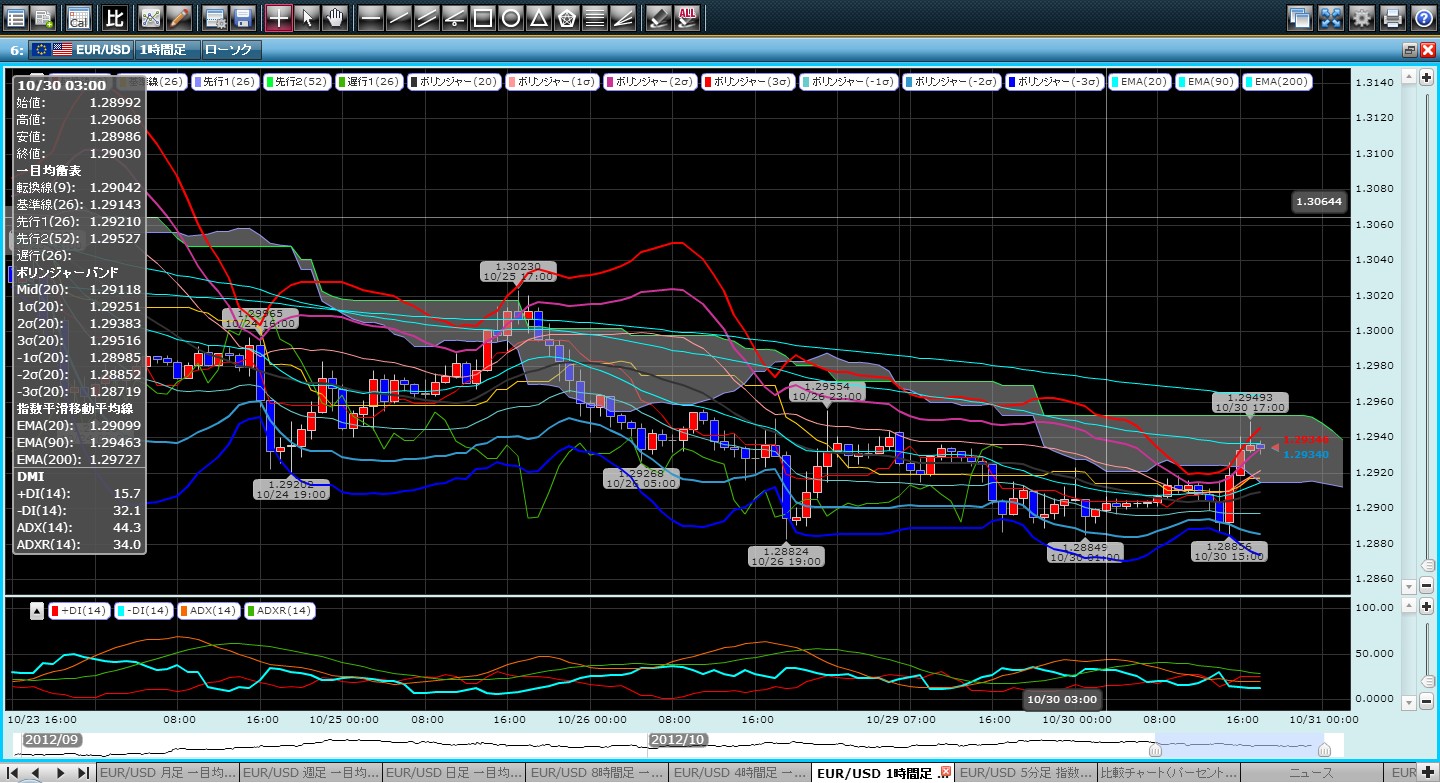Toggle the ボリンジャー(20) indicator legend

click(451, 82)
